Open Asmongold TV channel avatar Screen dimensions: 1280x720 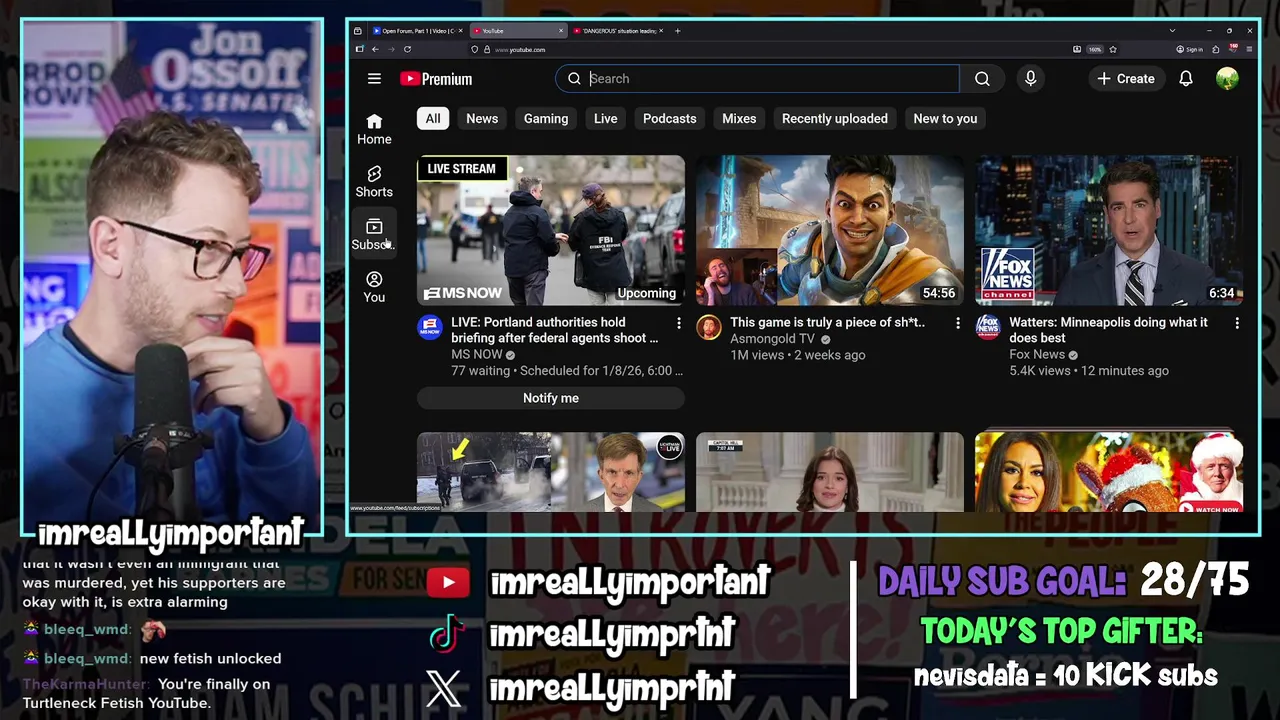(709, 327)
